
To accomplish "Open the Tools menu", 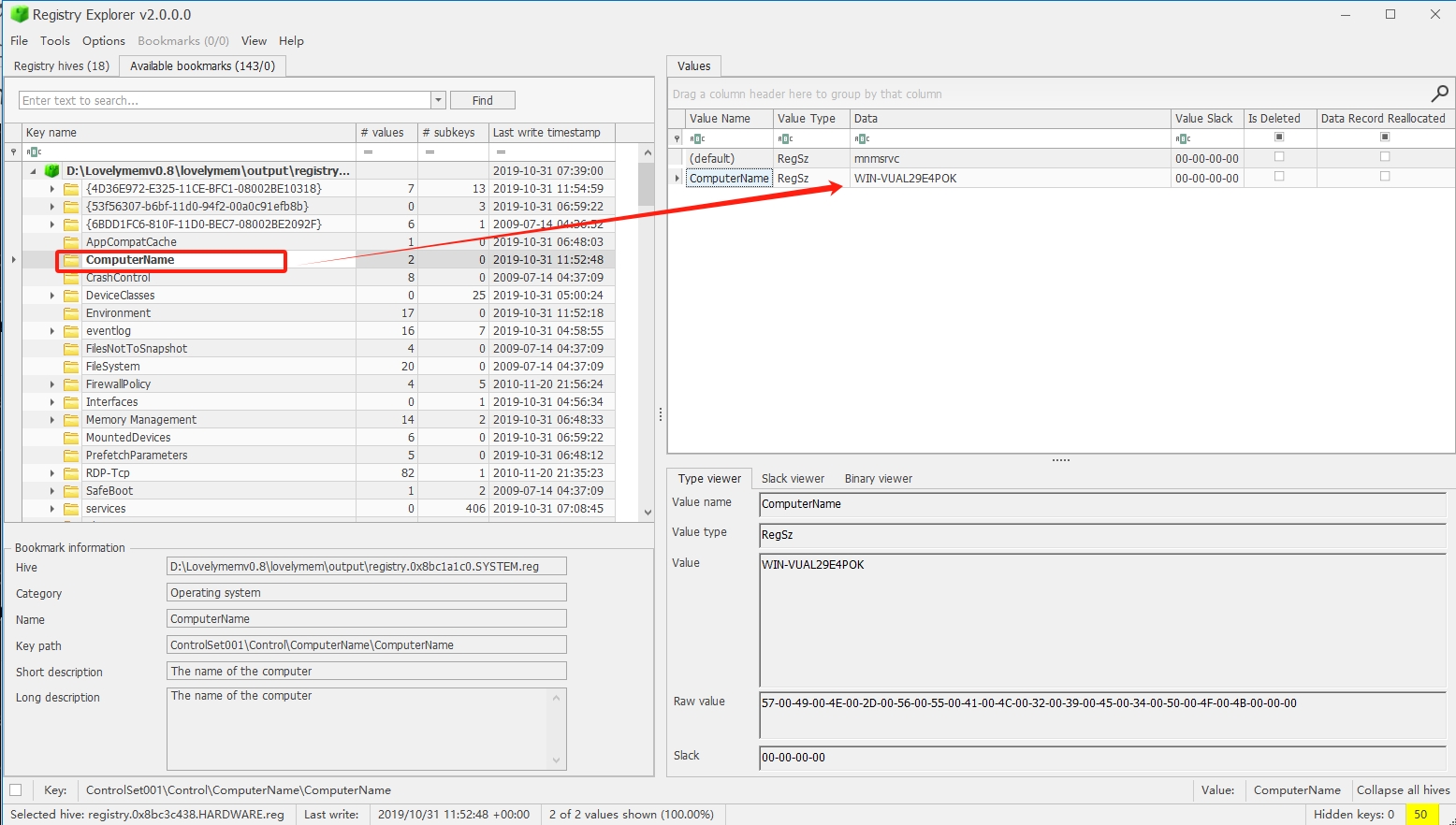I will [x=55, y=41].
